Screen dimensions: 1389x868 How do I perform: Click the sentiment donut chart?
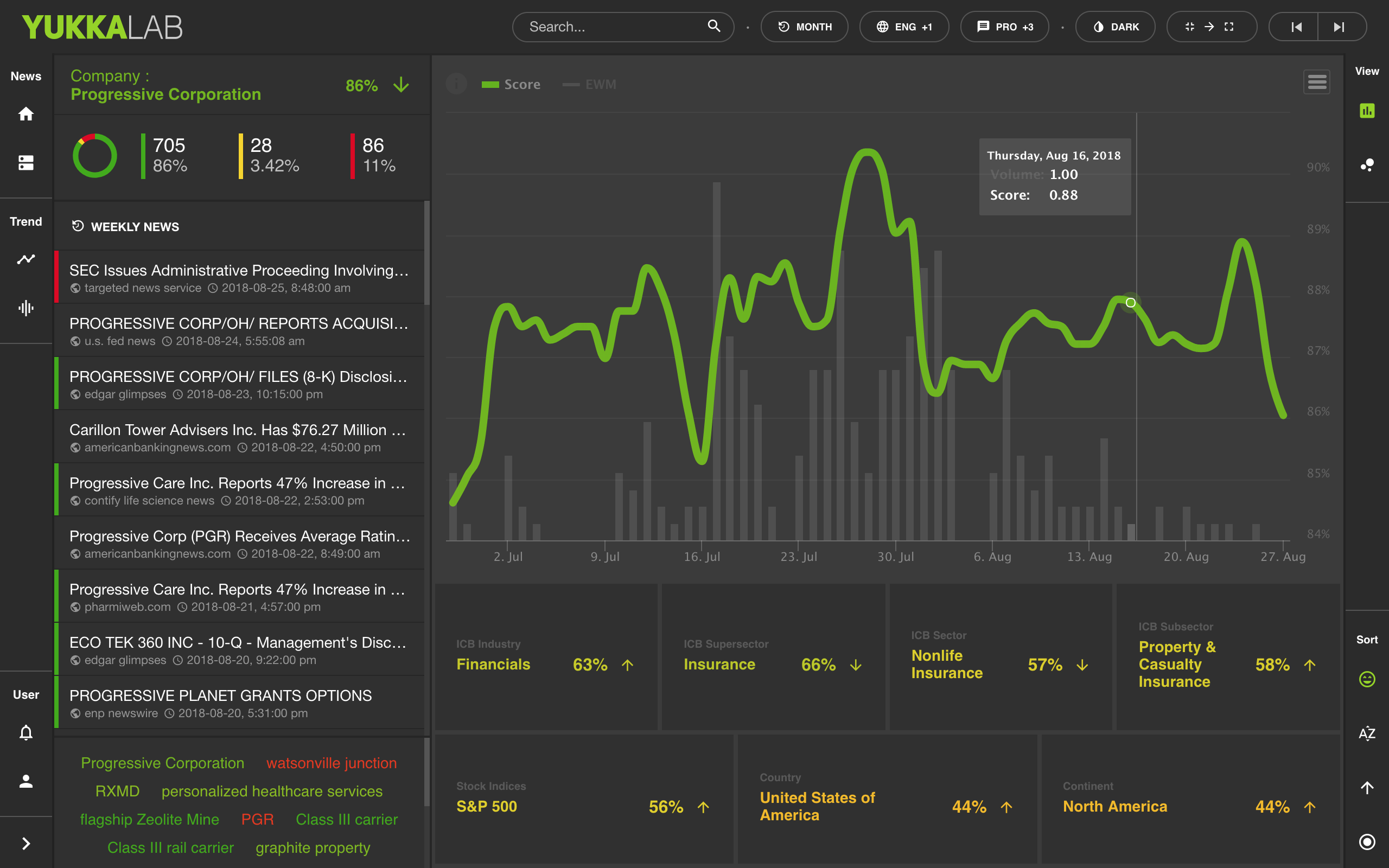tap(95, 156)
